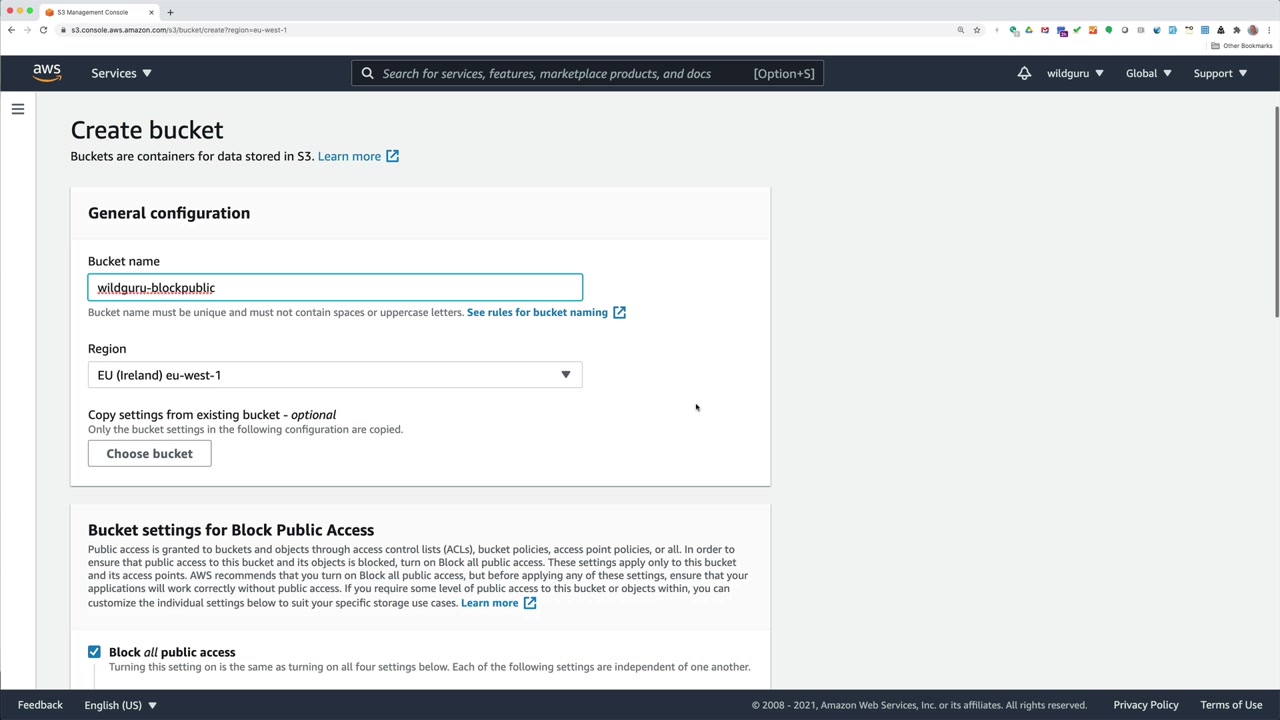The height and width of the screenshot is (720, 1280).
Task: Click the Bucket settings for Block Public Access heading
Action: (231, 530)
